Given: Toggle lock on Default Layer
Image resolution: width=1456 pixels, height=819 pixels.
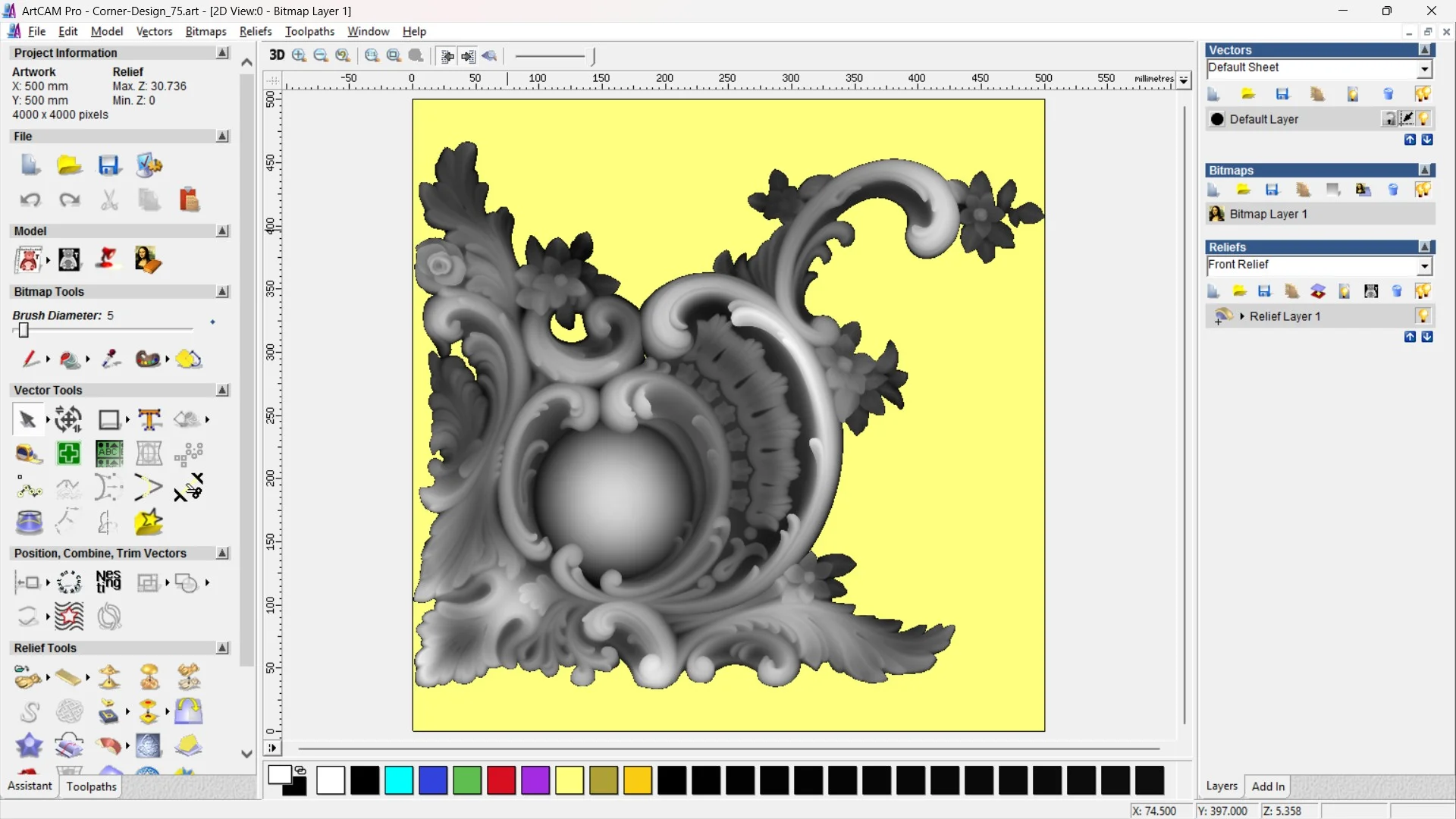Looking at the screenshot, I should coord(1389,119).
